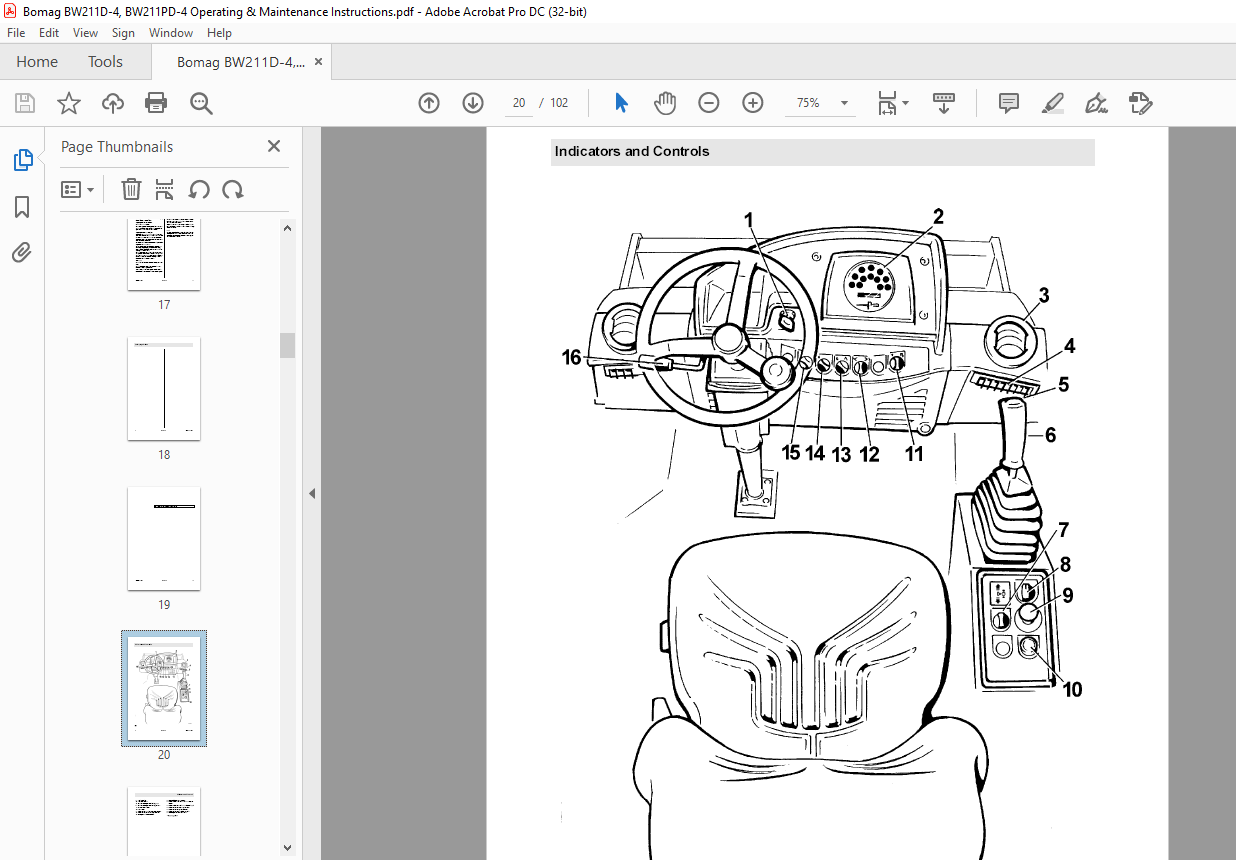The image size is (1236, 860).
Task: Click the read mode keyboard icon
Action: [x=944, y=103]
